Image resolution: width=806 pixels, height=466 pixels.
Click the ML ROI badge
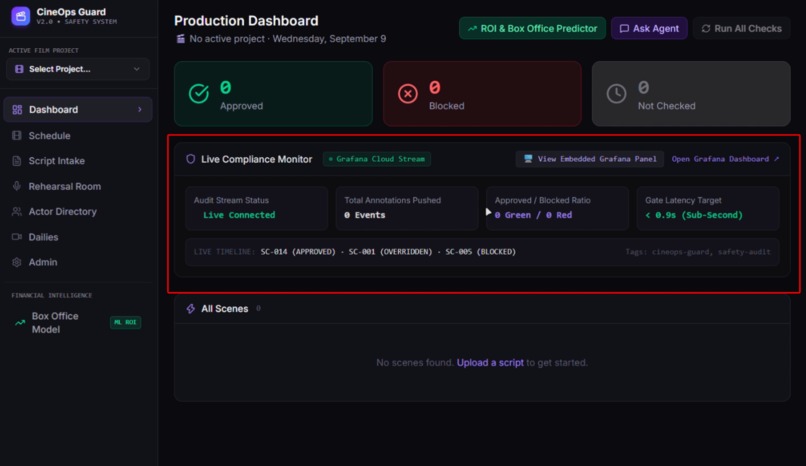click(x=125, y=322)
